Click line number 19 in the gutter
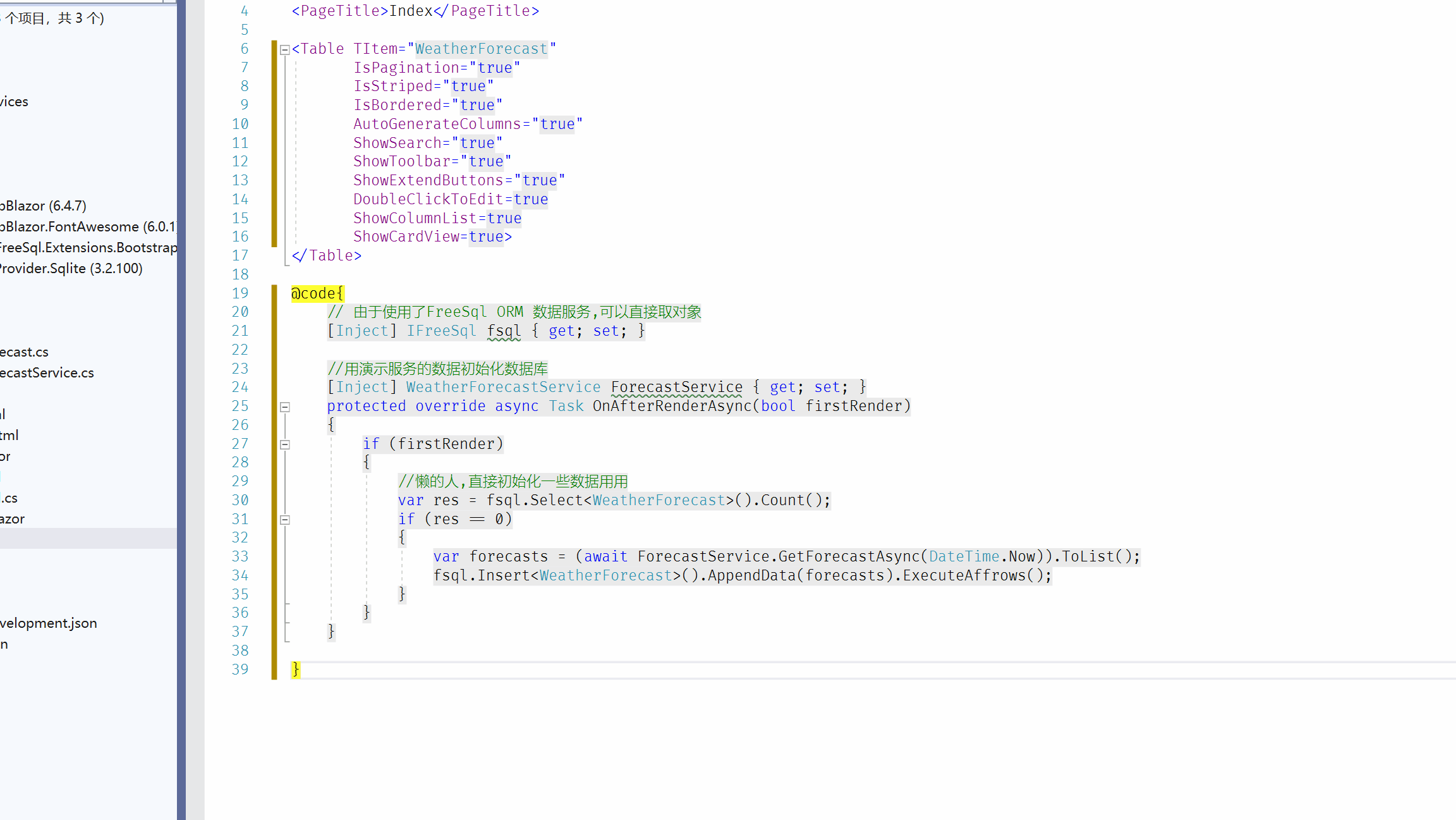1456x820 pixels. [x=240, y=293]
